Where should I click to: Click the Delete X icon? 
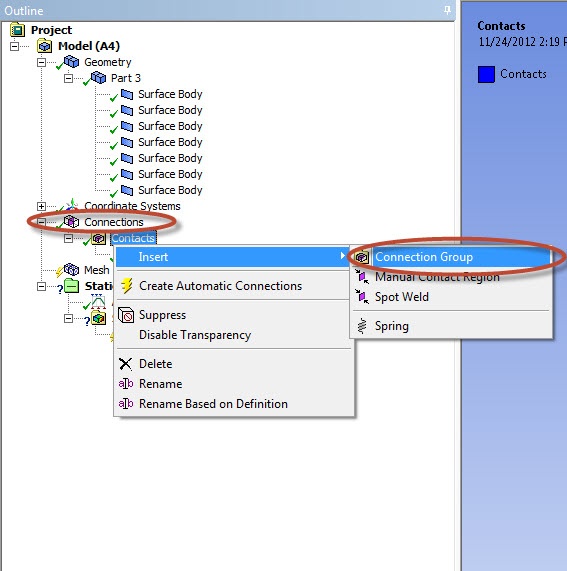point(126,364)
